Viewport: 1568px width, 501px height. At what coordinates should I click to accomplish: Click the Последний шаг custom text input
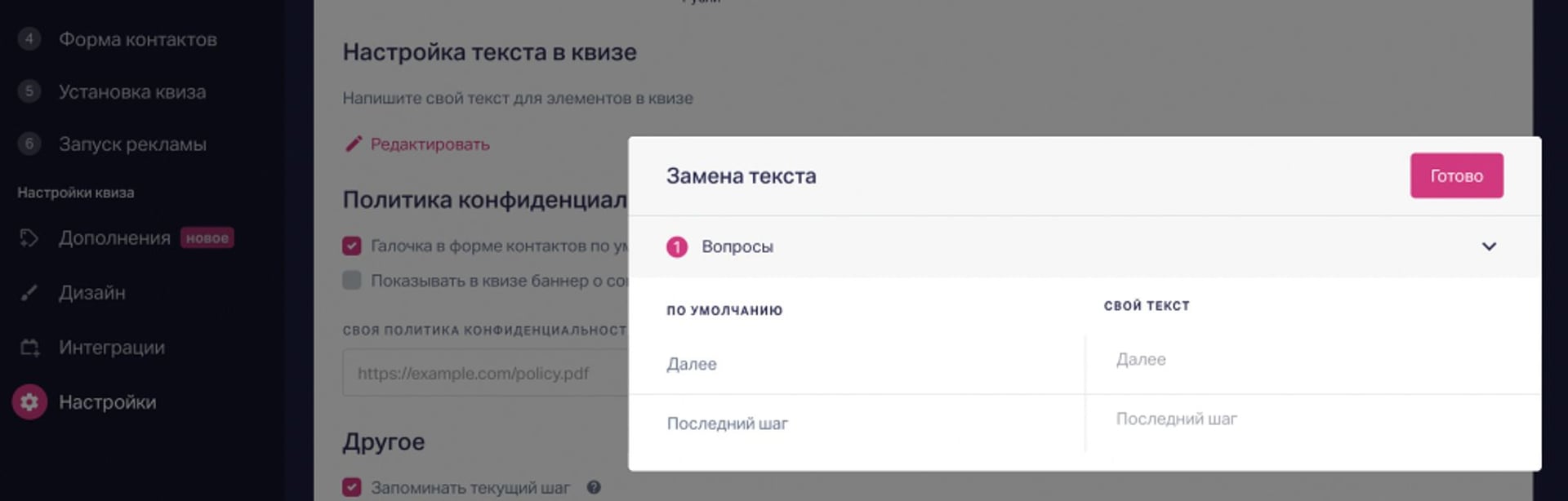coord(1313,419)
